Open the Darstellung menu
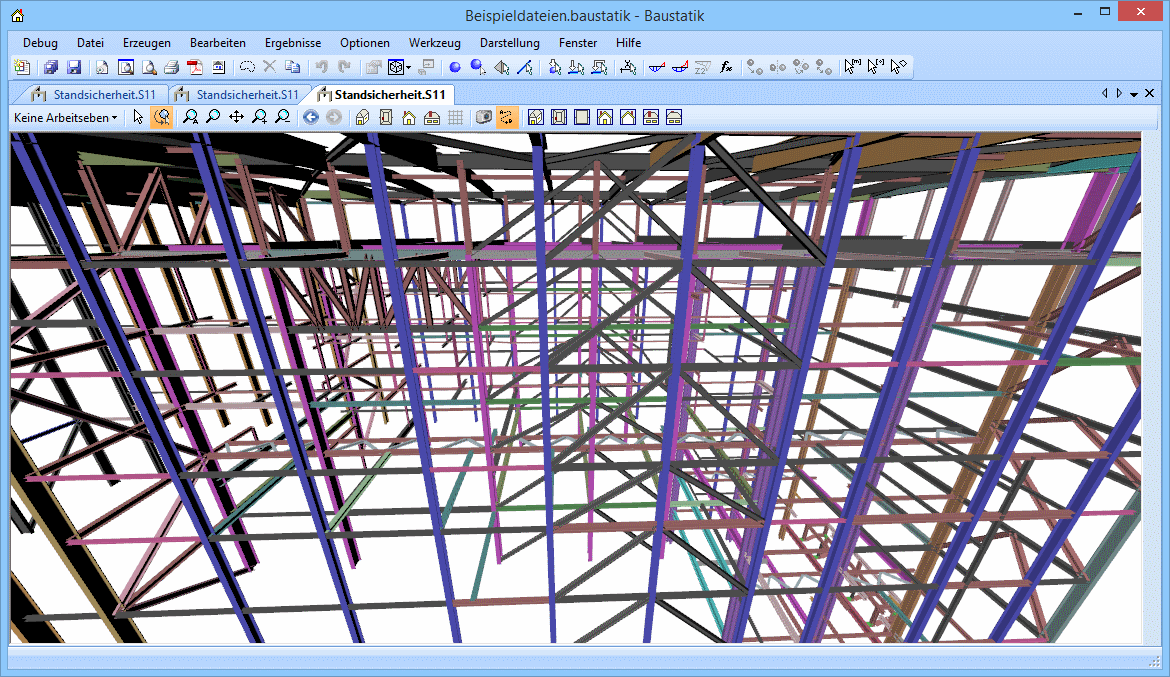 pos(509,43)
